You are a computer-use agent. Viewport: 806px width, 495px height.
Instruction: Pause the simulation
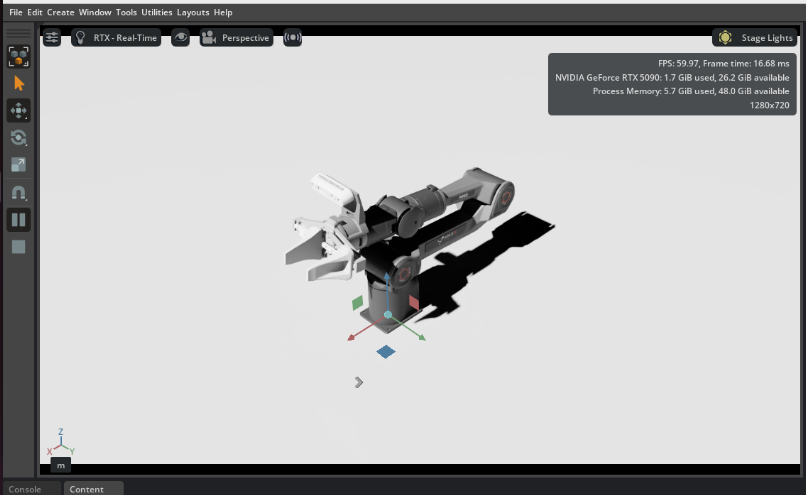point(19,220)
